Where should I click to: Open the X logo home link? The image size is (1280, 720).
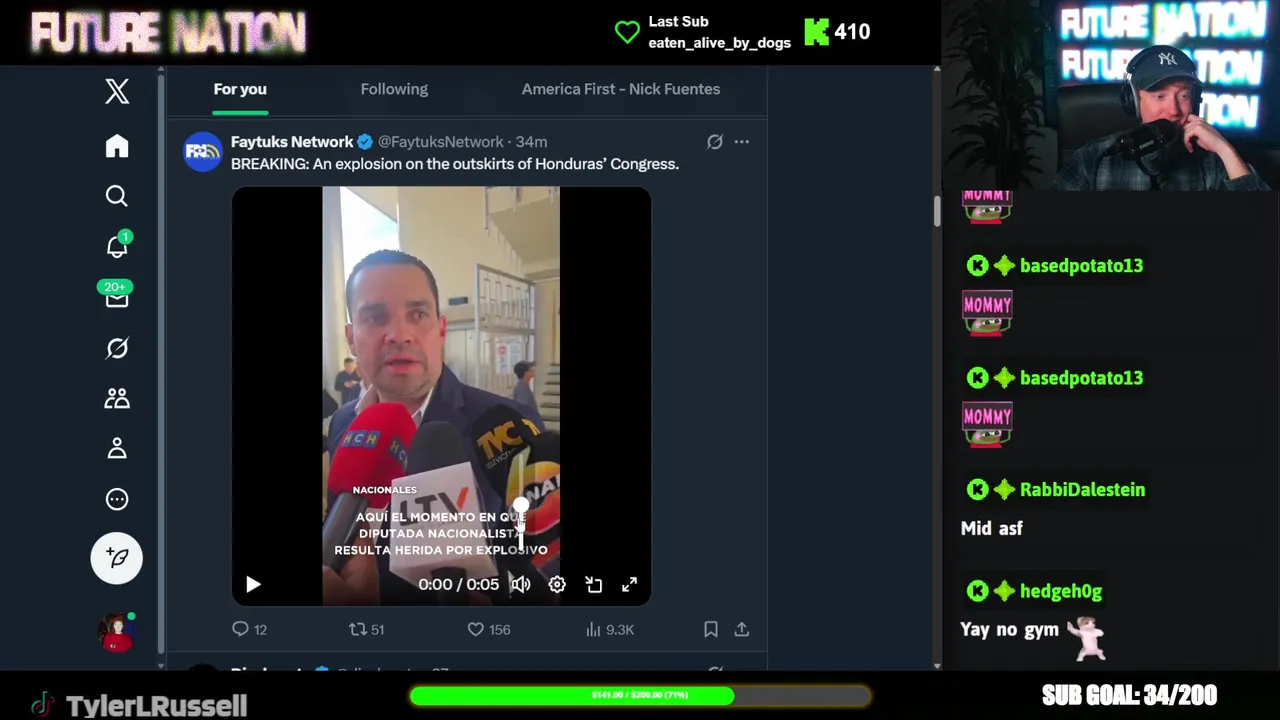(117, 91)
